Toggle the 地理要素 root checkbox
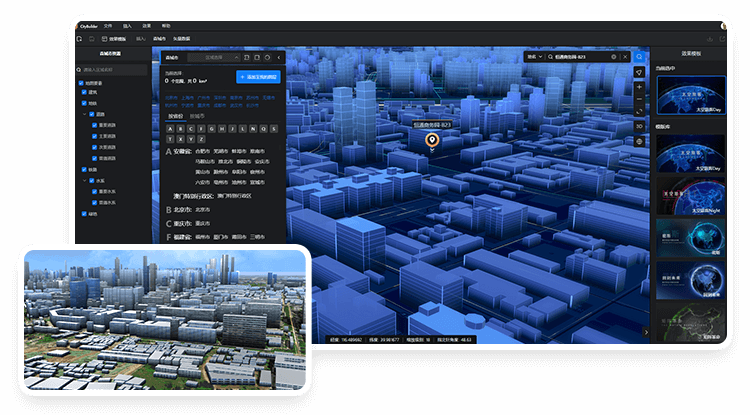750x415 pixels. click(x=83, y=82)
